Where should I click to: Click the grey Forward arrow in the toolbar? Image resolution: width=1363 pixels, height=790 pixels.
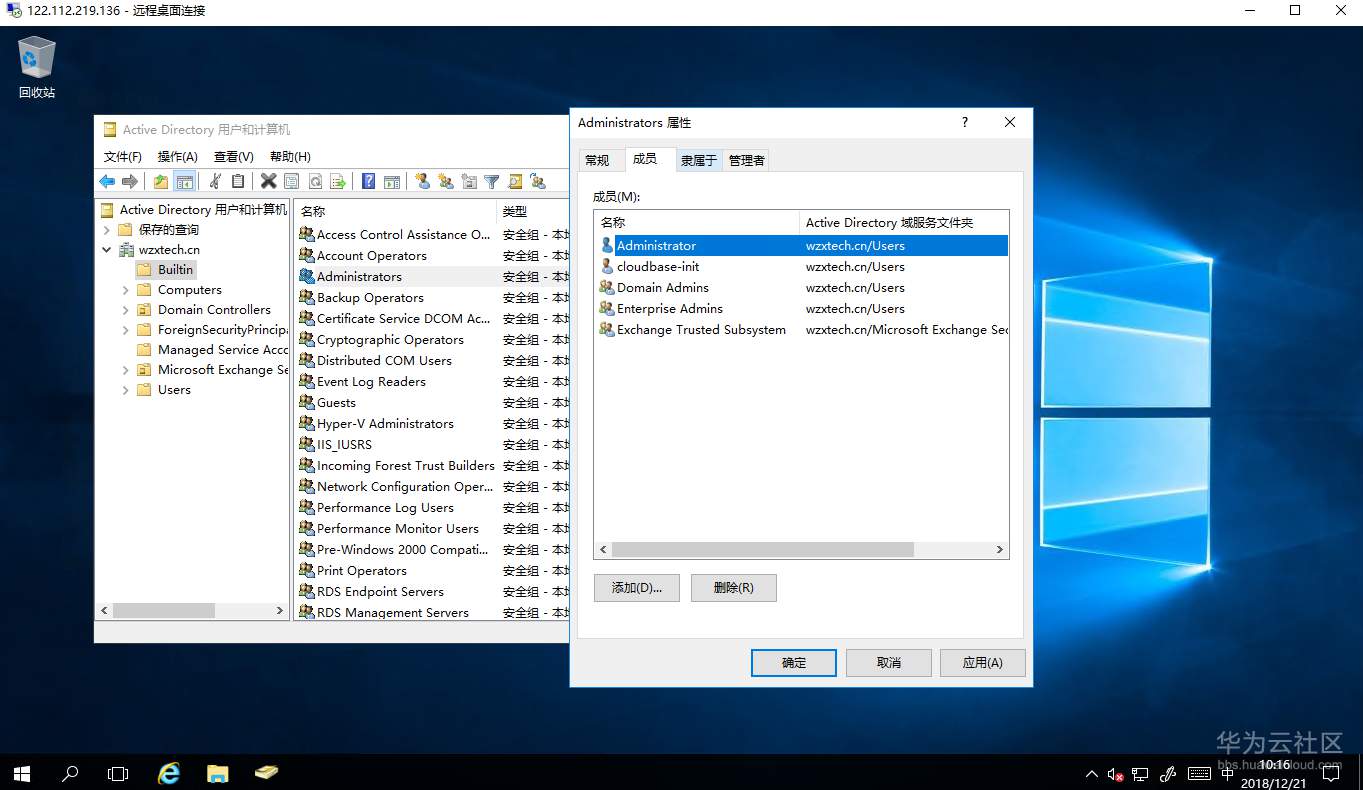tap(129, 181)
